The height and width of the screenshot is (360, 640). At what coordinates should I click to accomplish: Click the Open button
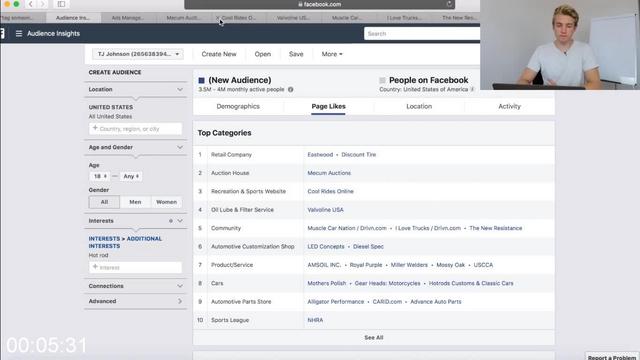tap(262, 54)
